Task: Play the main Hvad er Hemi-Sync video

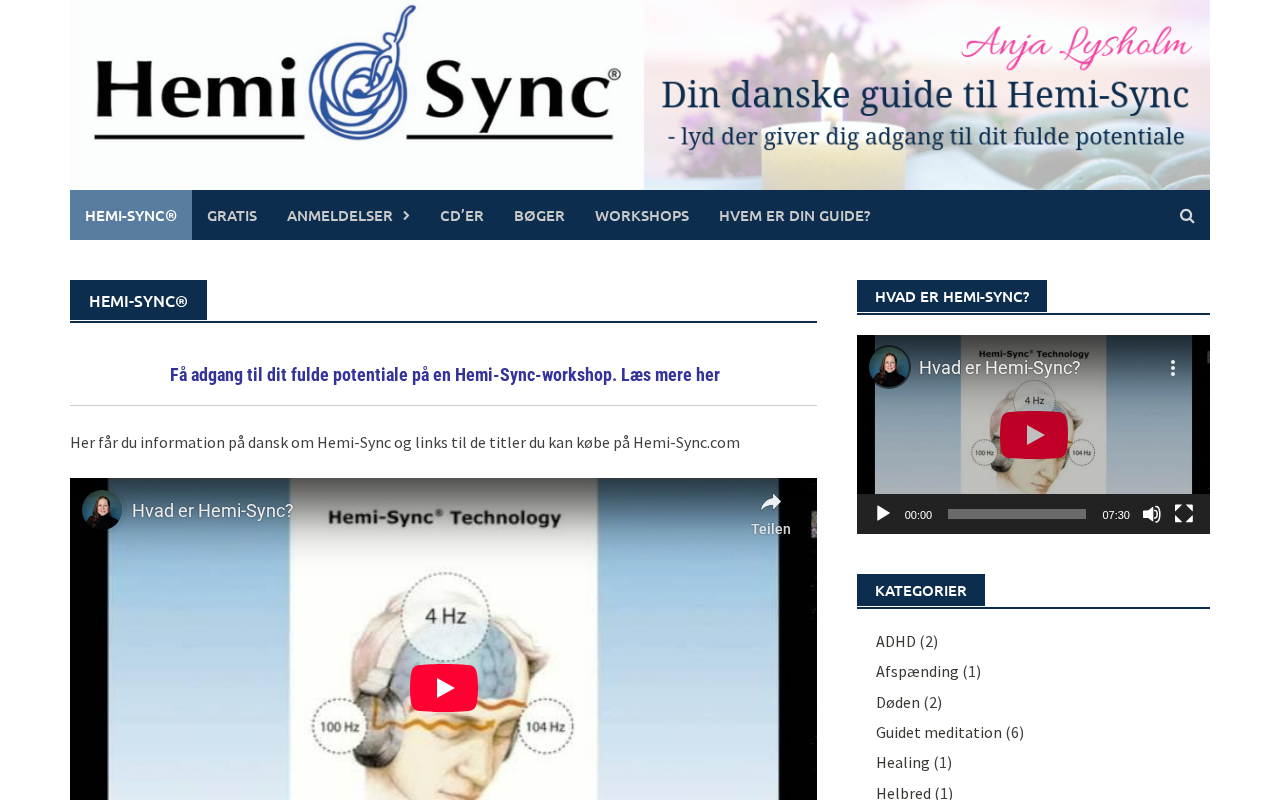Action: [444, 688]
